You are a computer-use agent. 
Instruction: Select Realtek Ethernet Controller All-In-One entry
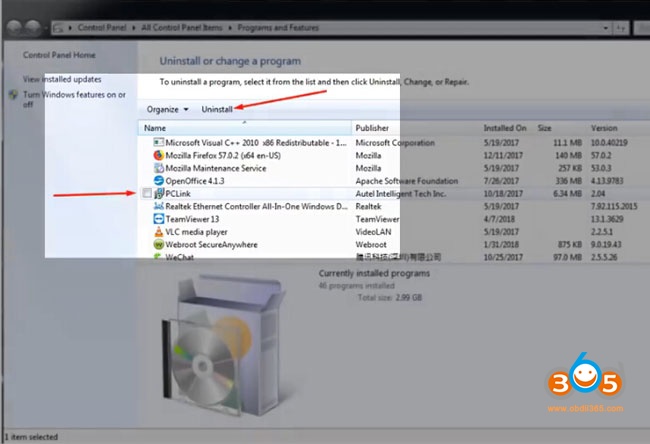[256, 206]
